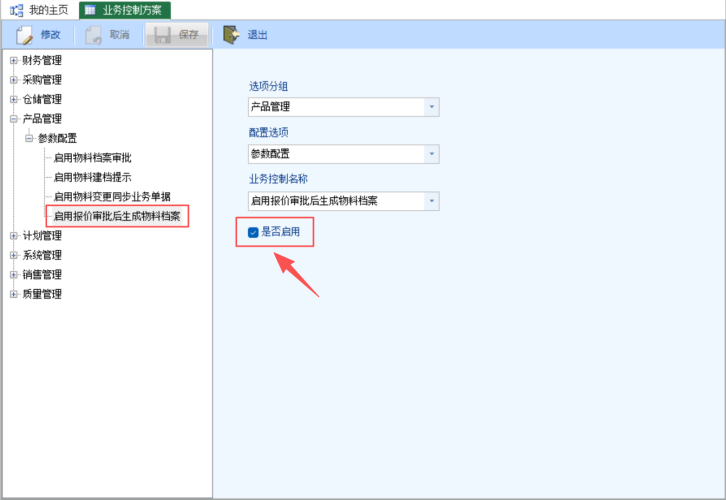Click the 保存 (Save) disk icon
726x500 pixels.
coord(162,35)
